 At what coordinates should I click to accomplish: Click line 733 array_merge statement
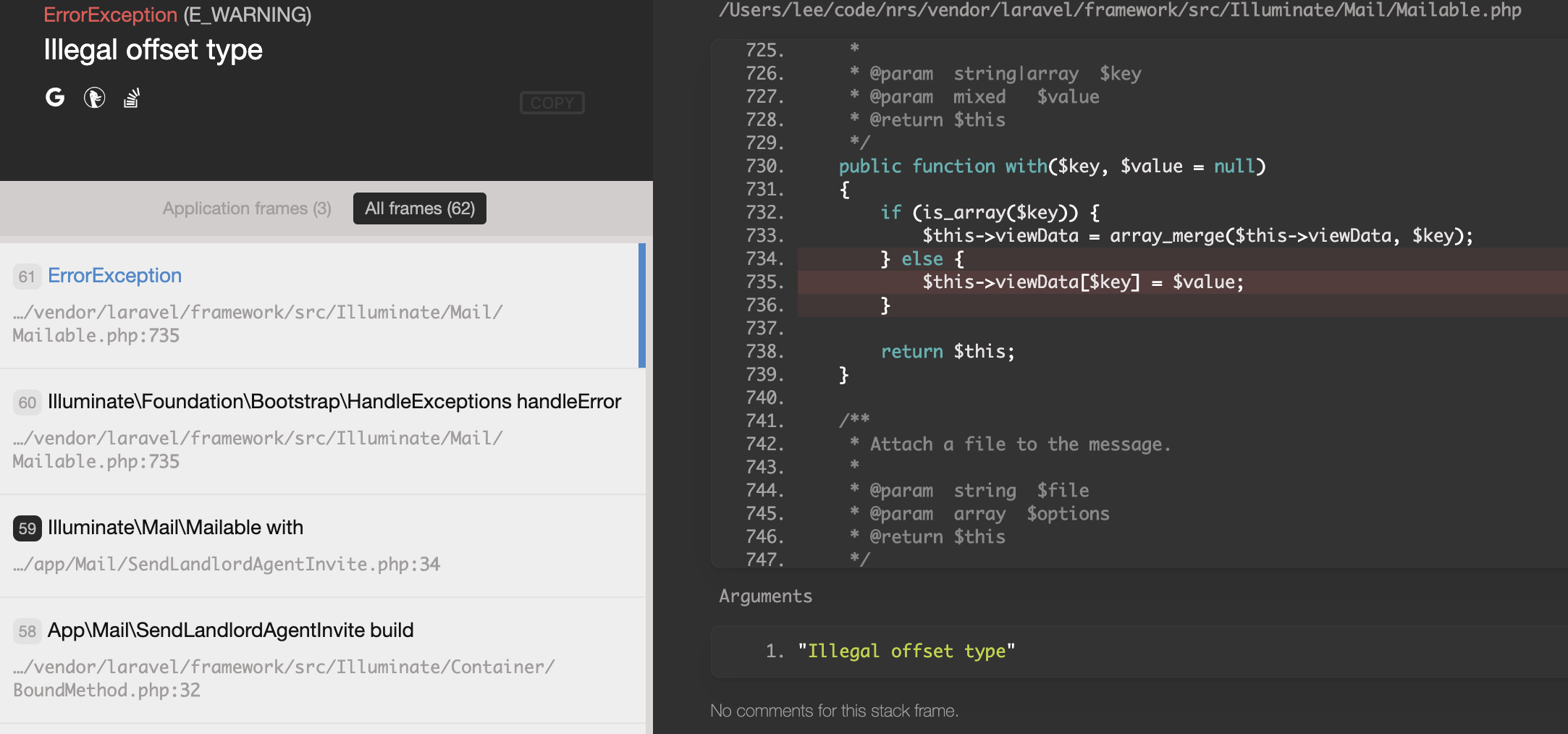tap(1197, 236)
